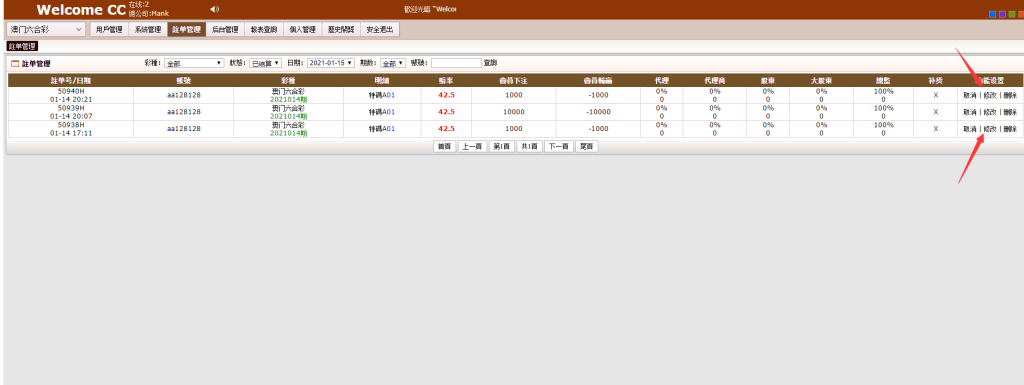Click the 註單管理 panel window icon

[x=15, y=64]
